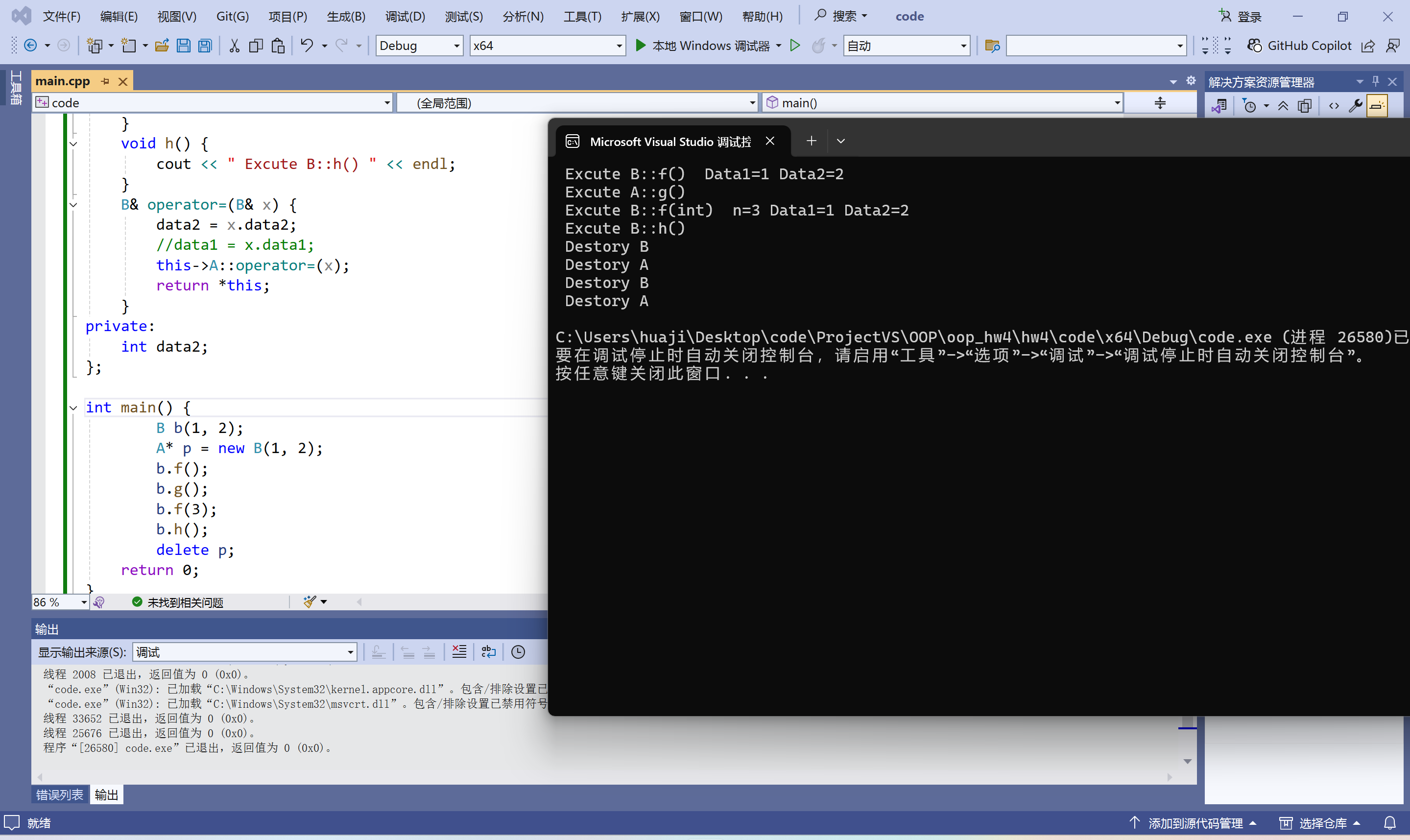Toggle auto-hide pin on Solution Explorer

(1376, 81)
